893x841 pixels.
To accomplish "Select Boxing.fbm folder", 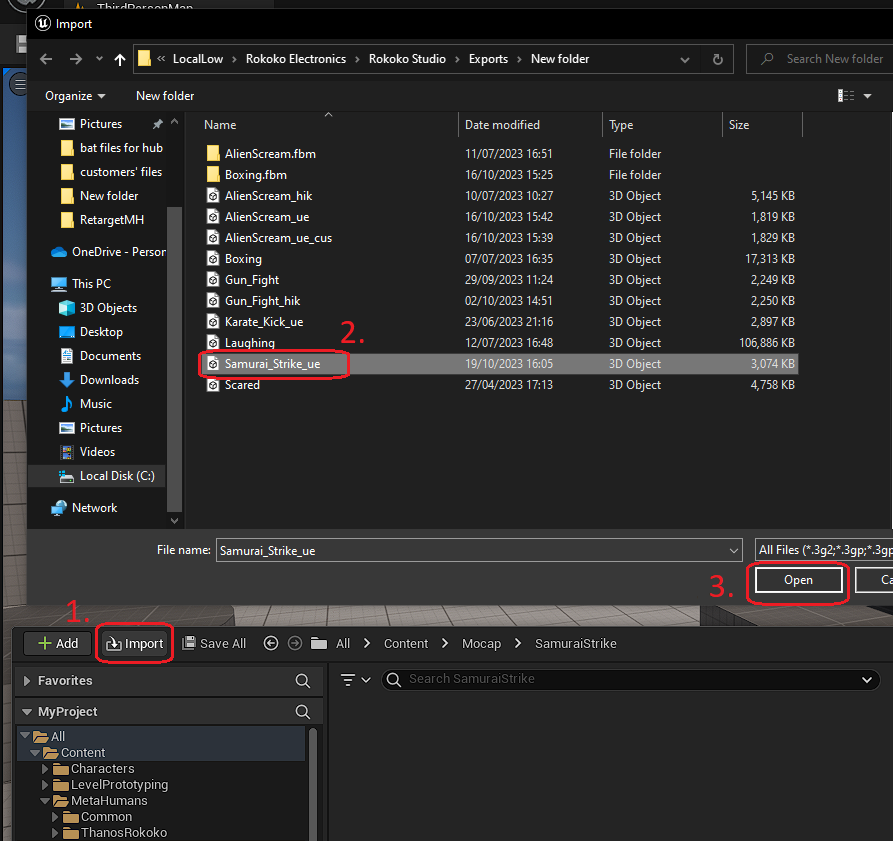I will (x=256, y=175).
